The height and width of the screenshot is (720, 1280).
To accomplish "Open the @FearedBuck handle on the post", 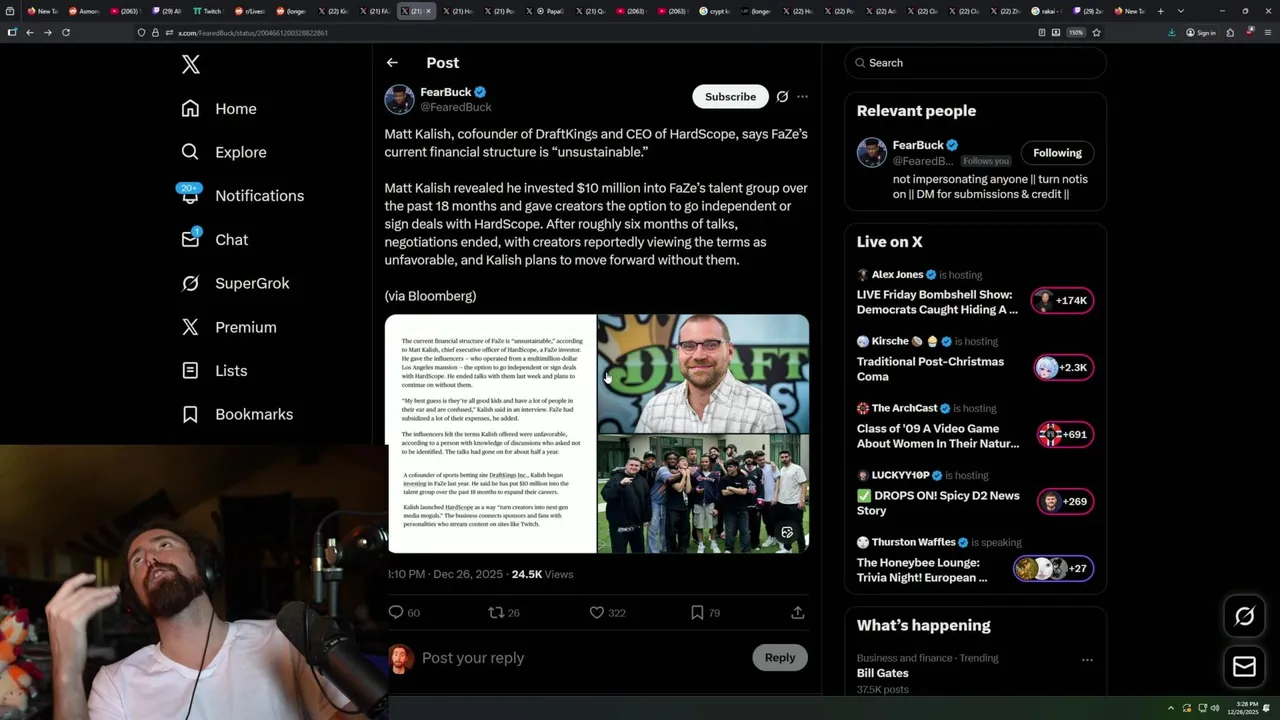I will coord(456,107).
